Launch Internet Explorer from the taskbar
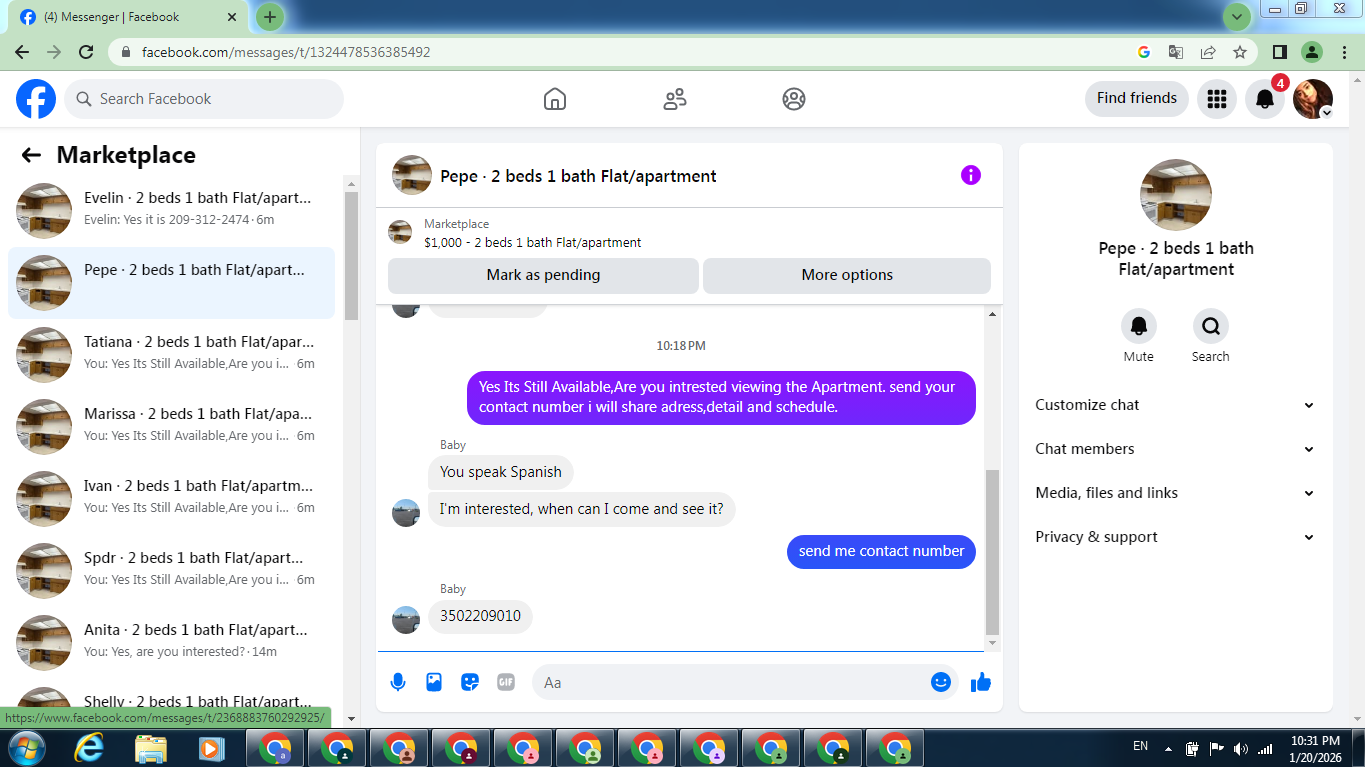 click(89, 747)
